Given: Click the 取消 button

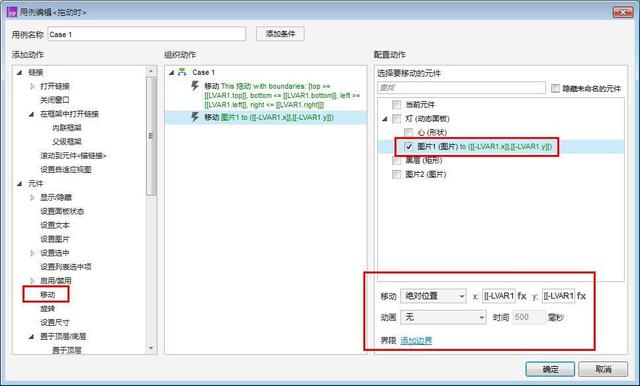Looking at the screenshot, I should pos(603,369).
